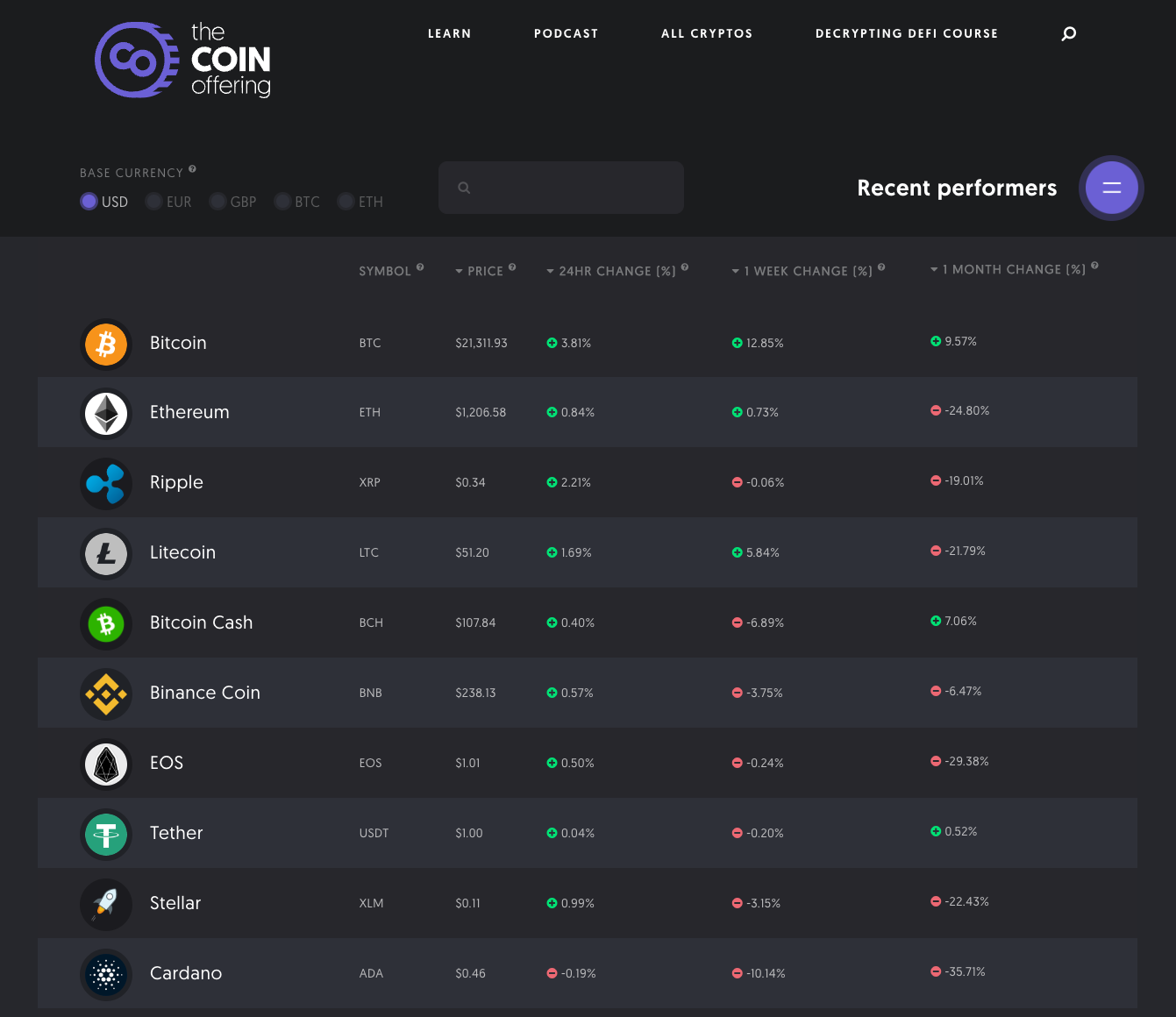1176x1017 pixels.
Task: Click the Bitcoin price $21,311.93
Action: coord(481,343)
